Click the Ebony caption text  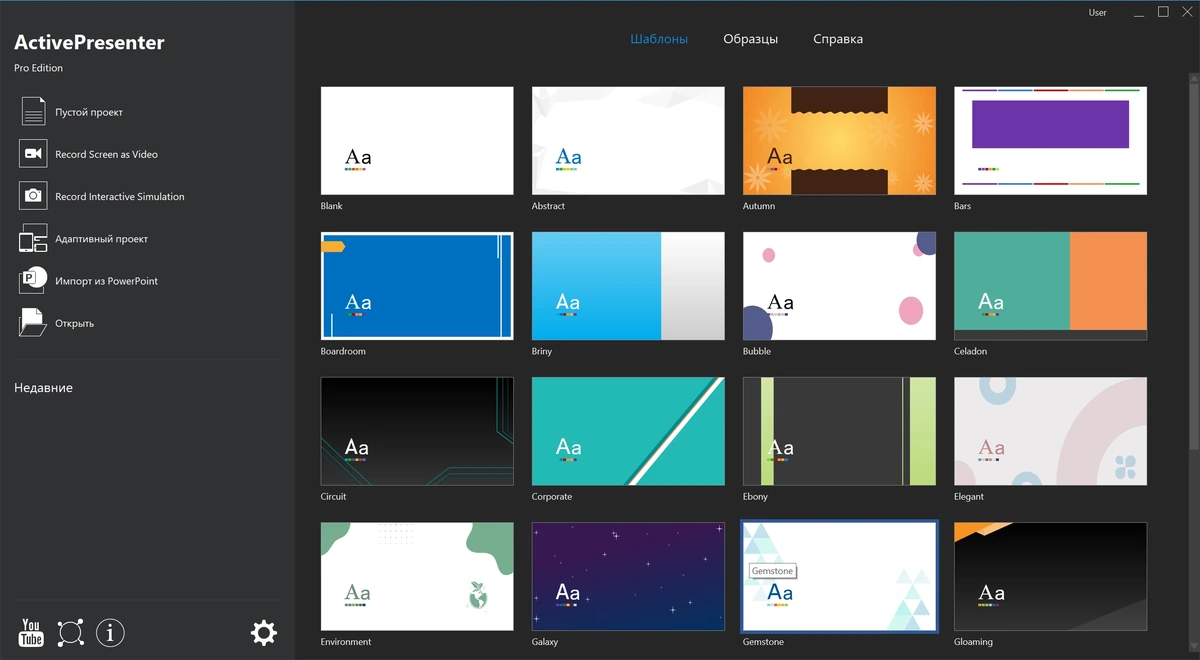(x=755, y=496)
